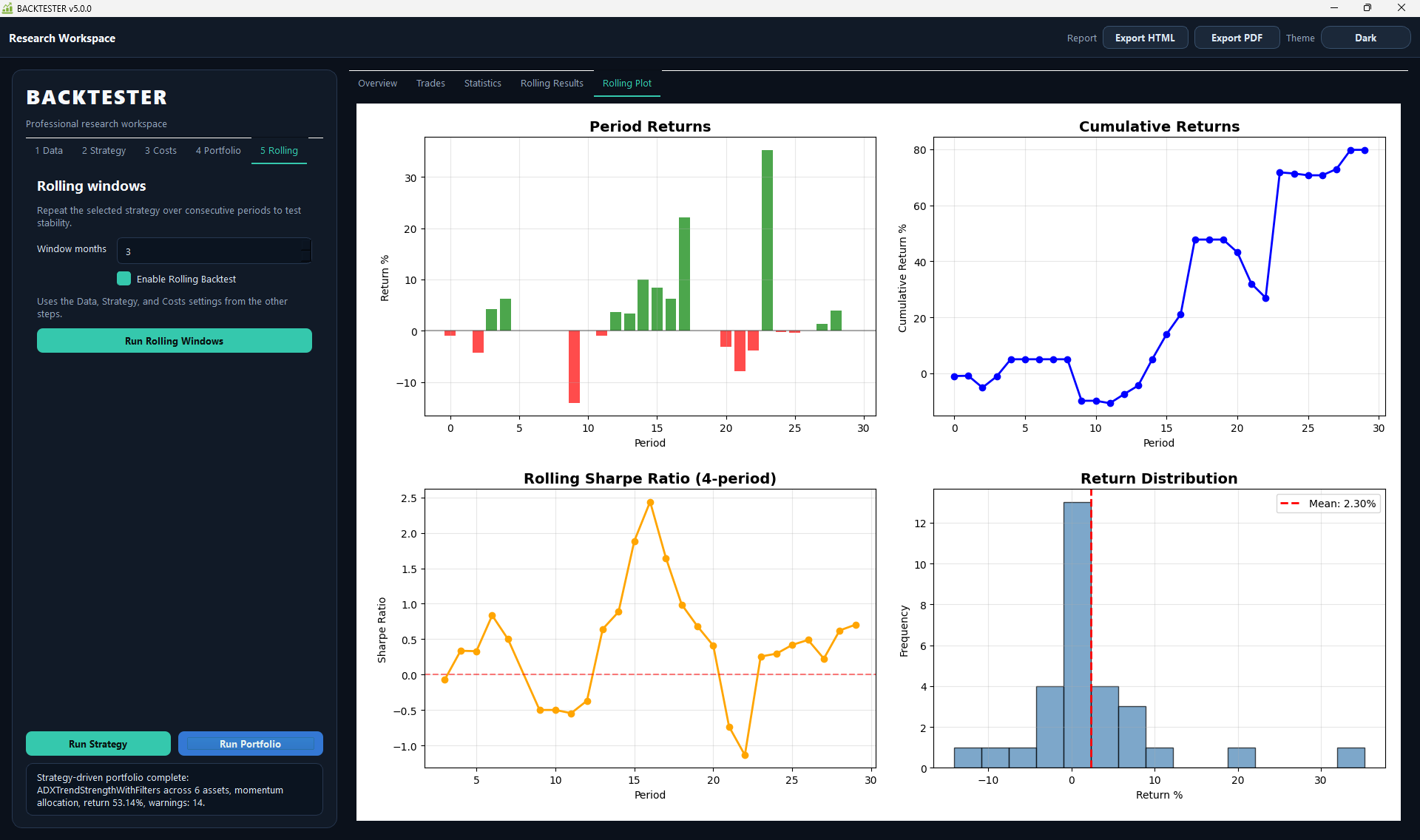This screenshot has height=840, width=1420.
Task: Click Run Strategy button
Action: (98, 744)
